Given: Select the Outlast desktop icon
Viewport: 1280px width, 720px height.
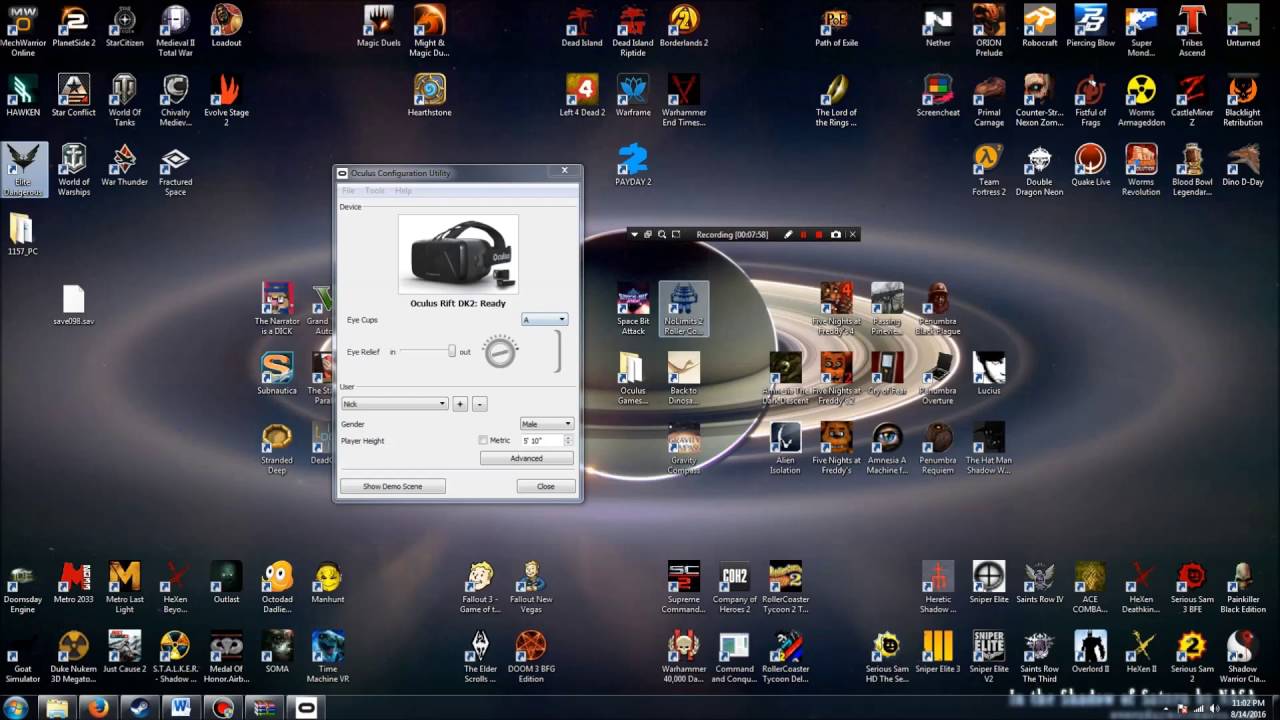Looking at the screenshot, I should pos(226,583).
